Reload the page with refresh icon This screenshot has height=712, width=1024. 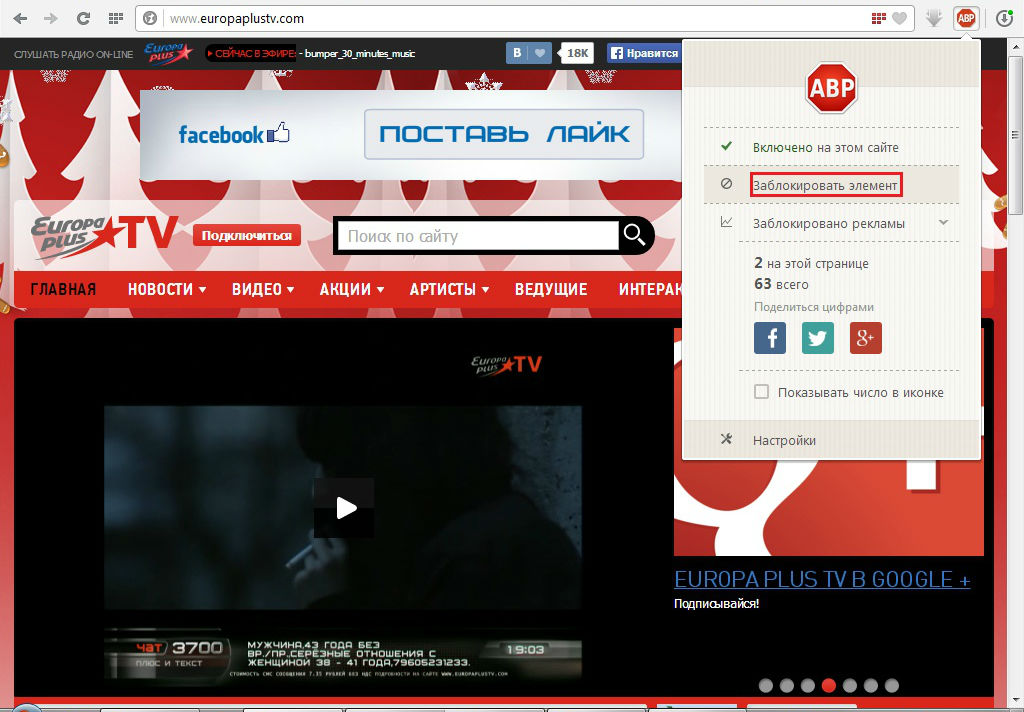[x=84, y=18]
